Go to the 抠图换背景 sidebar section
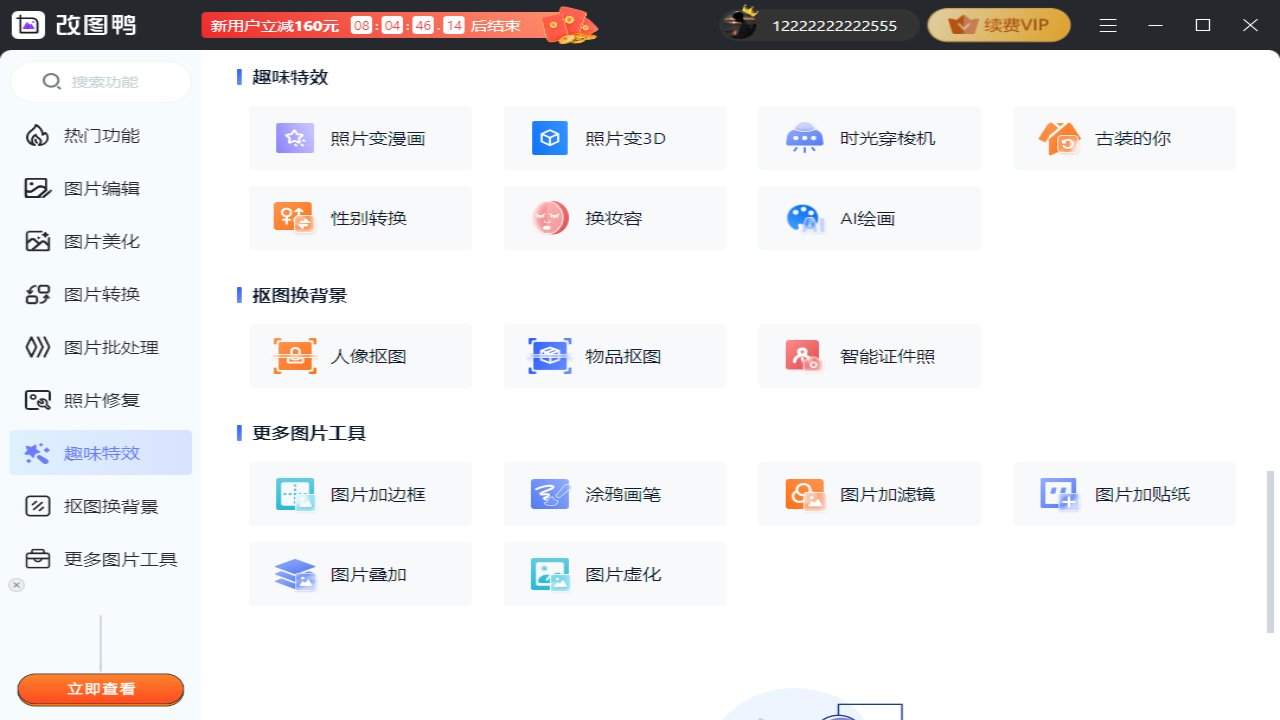Image resolution: width=1280 pixels, height=720 pixels. click(x=100, y=506)
